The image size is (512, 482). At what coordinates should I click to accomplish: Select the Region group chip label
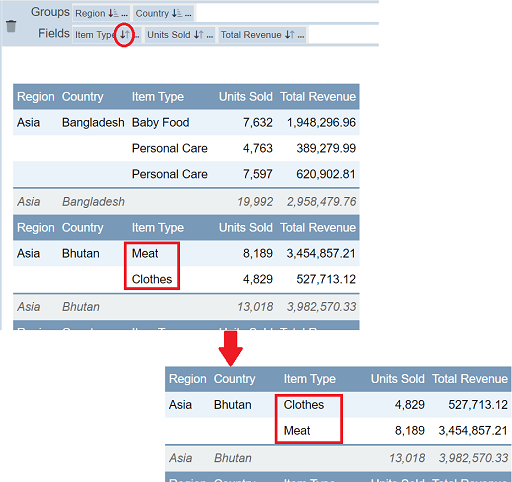(90, 13)
